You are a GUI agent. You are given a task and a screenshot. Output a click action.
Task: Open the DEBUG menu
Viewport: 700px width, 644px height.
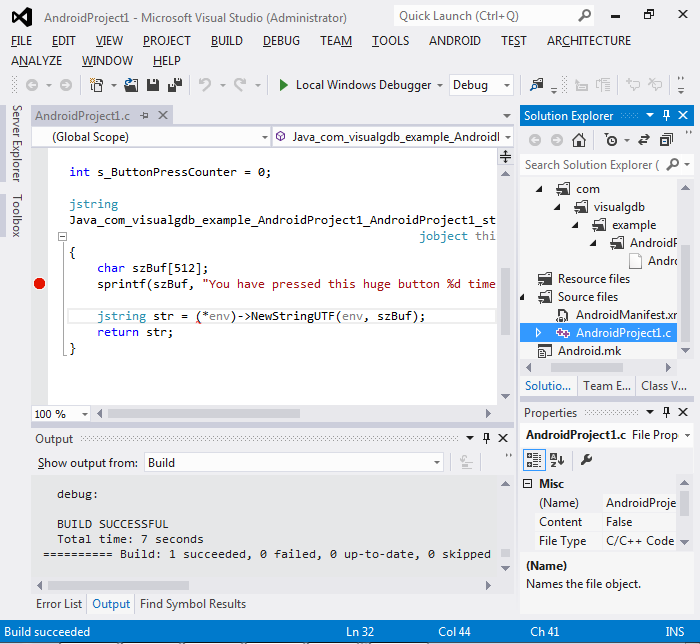[281, 41]
